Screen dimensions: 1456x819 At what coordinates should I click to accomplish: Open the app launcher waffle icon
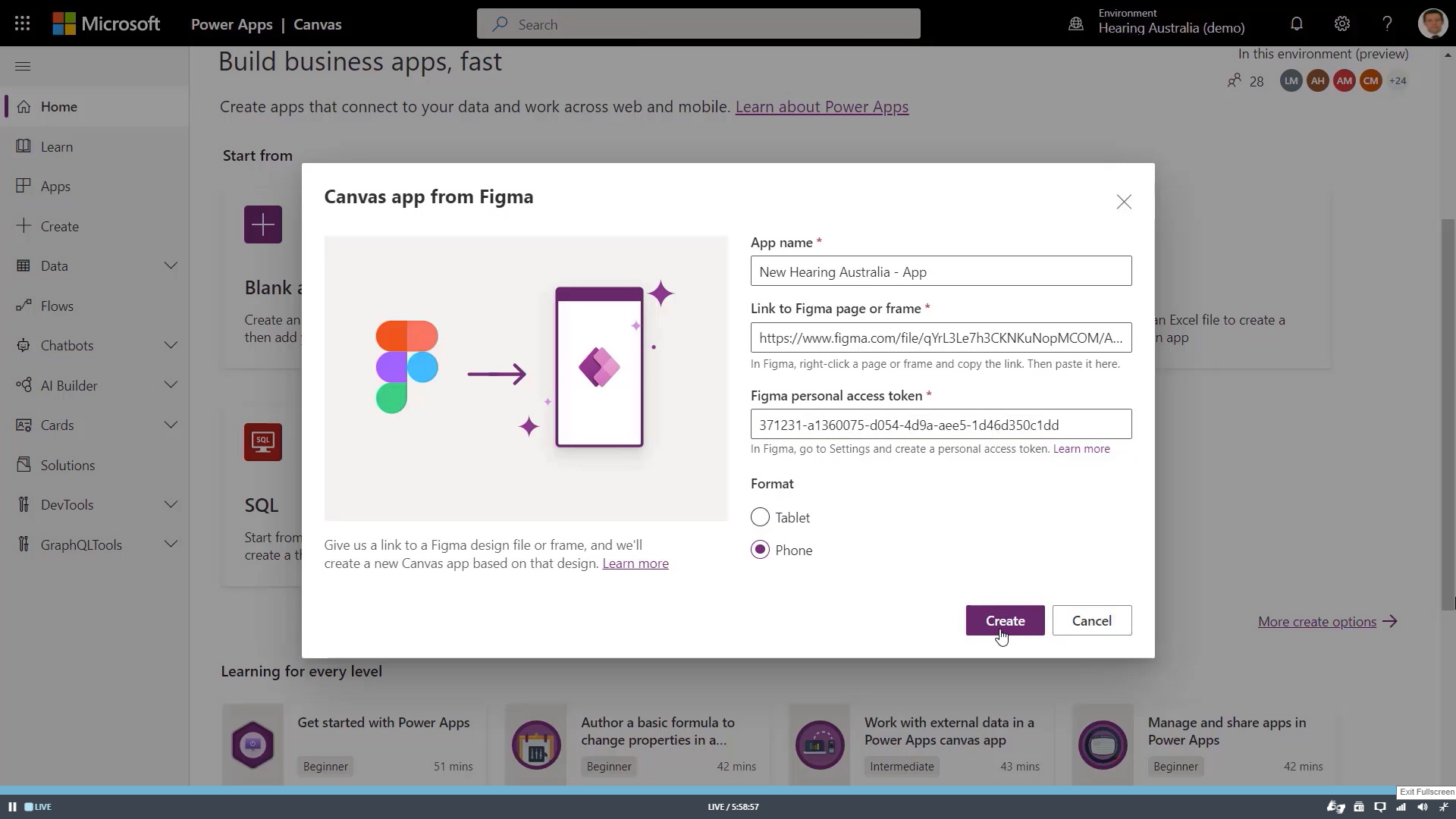point(22,24)
